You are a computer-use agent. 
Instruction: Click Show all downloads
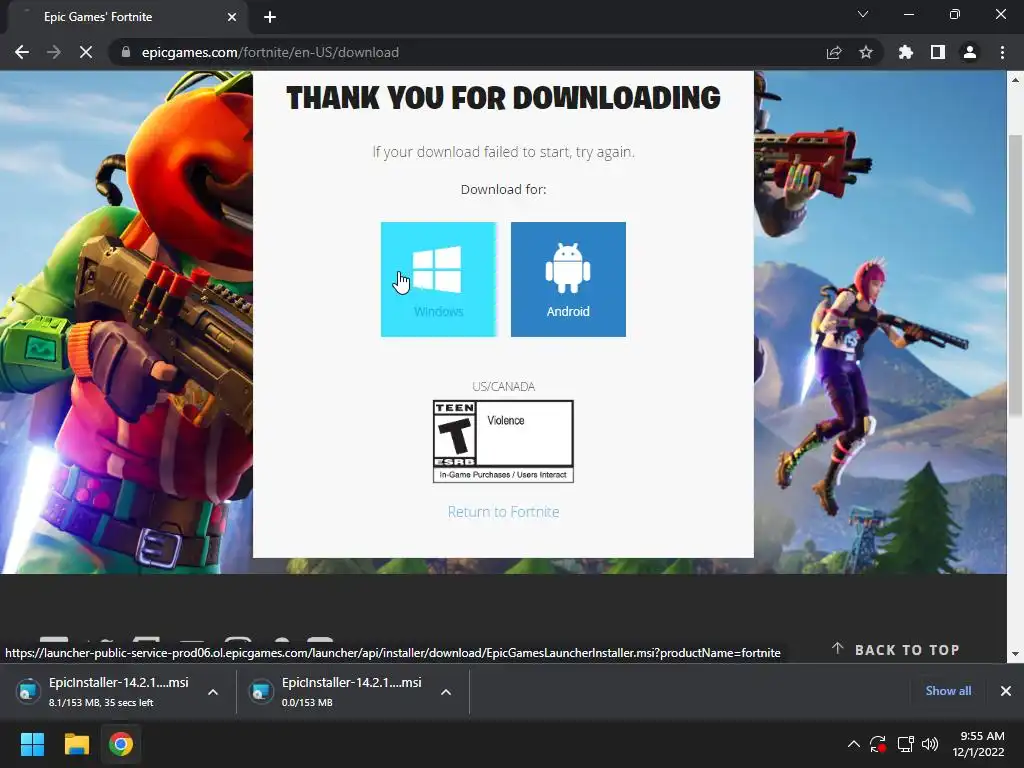tap(948, 691)
